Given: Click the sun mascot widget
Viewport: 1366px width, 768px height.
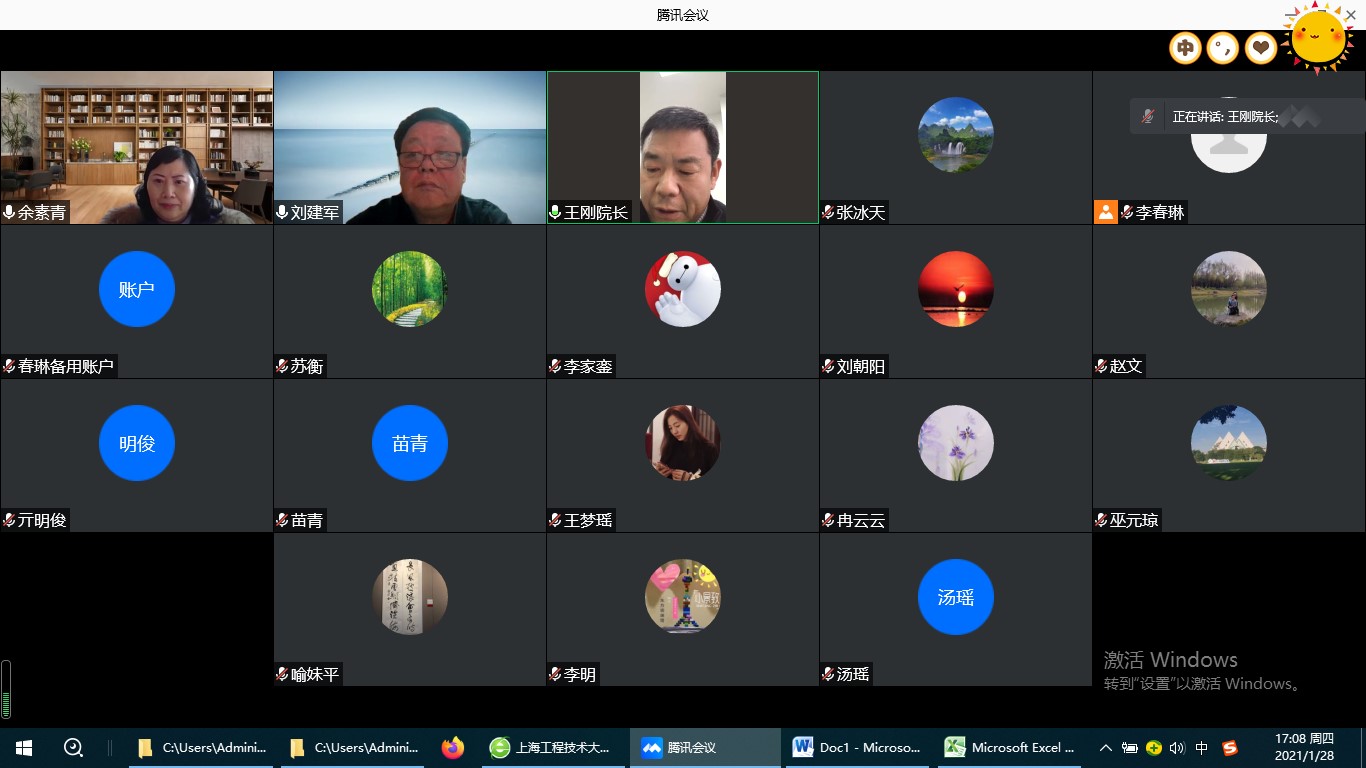Looking at the screenshot, I should coord(1318,38).
